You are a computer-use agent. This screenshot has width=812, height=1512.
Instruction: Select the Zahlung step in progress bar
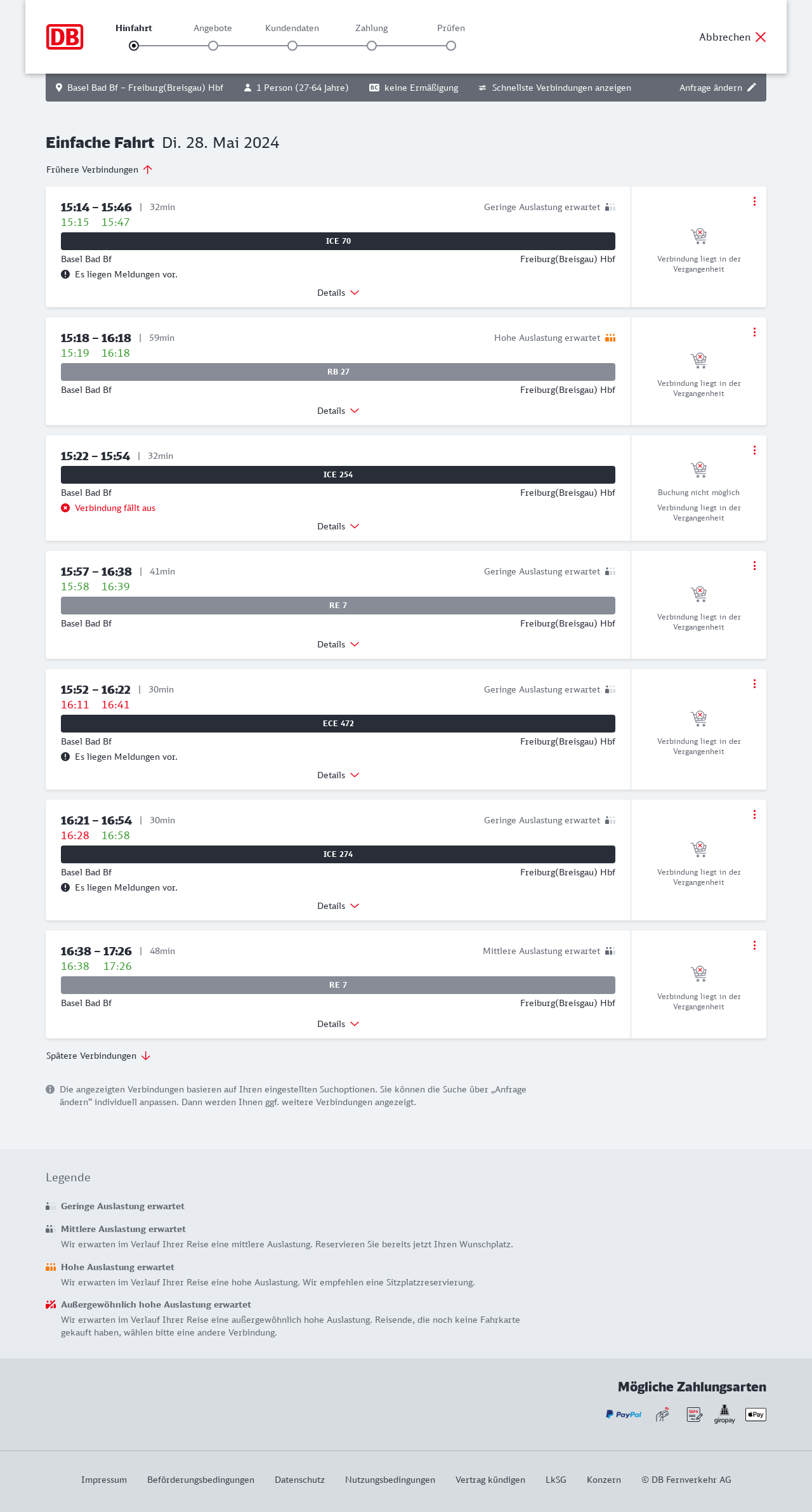pyautogui.click(x=372, y=45)
